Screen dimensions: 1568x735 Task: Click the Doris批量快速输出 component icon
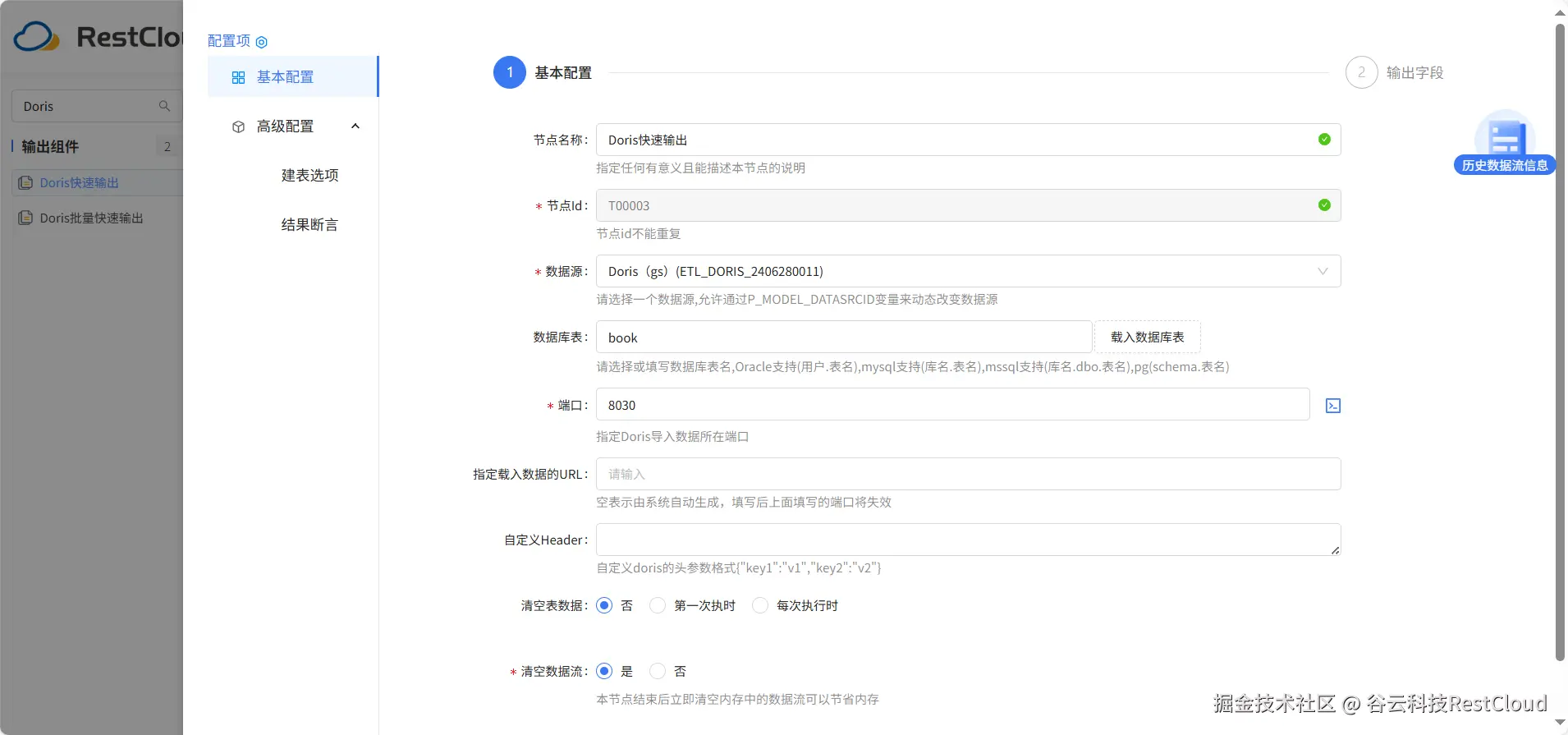[x=25, y=218]
